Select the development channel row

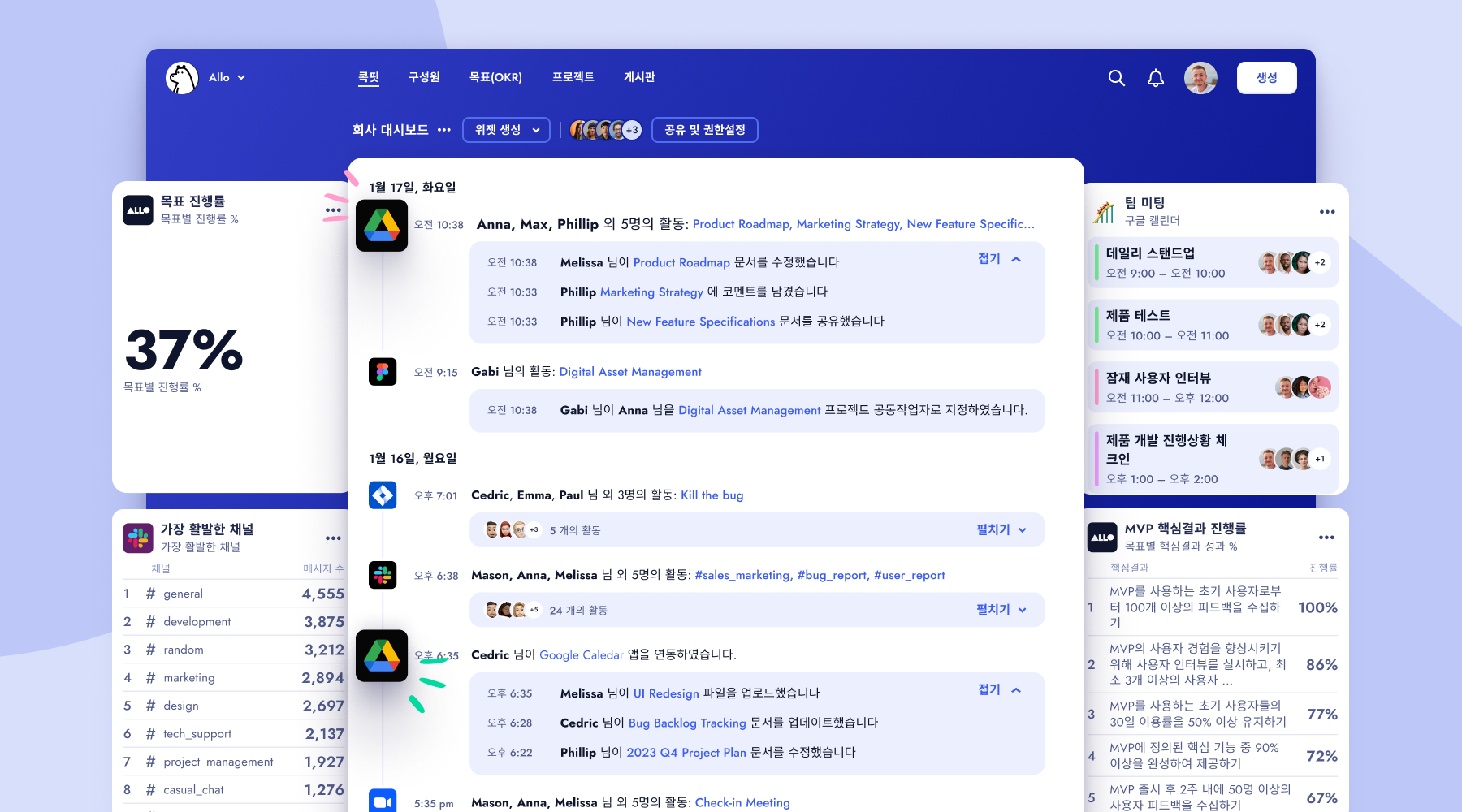[234, 622]
